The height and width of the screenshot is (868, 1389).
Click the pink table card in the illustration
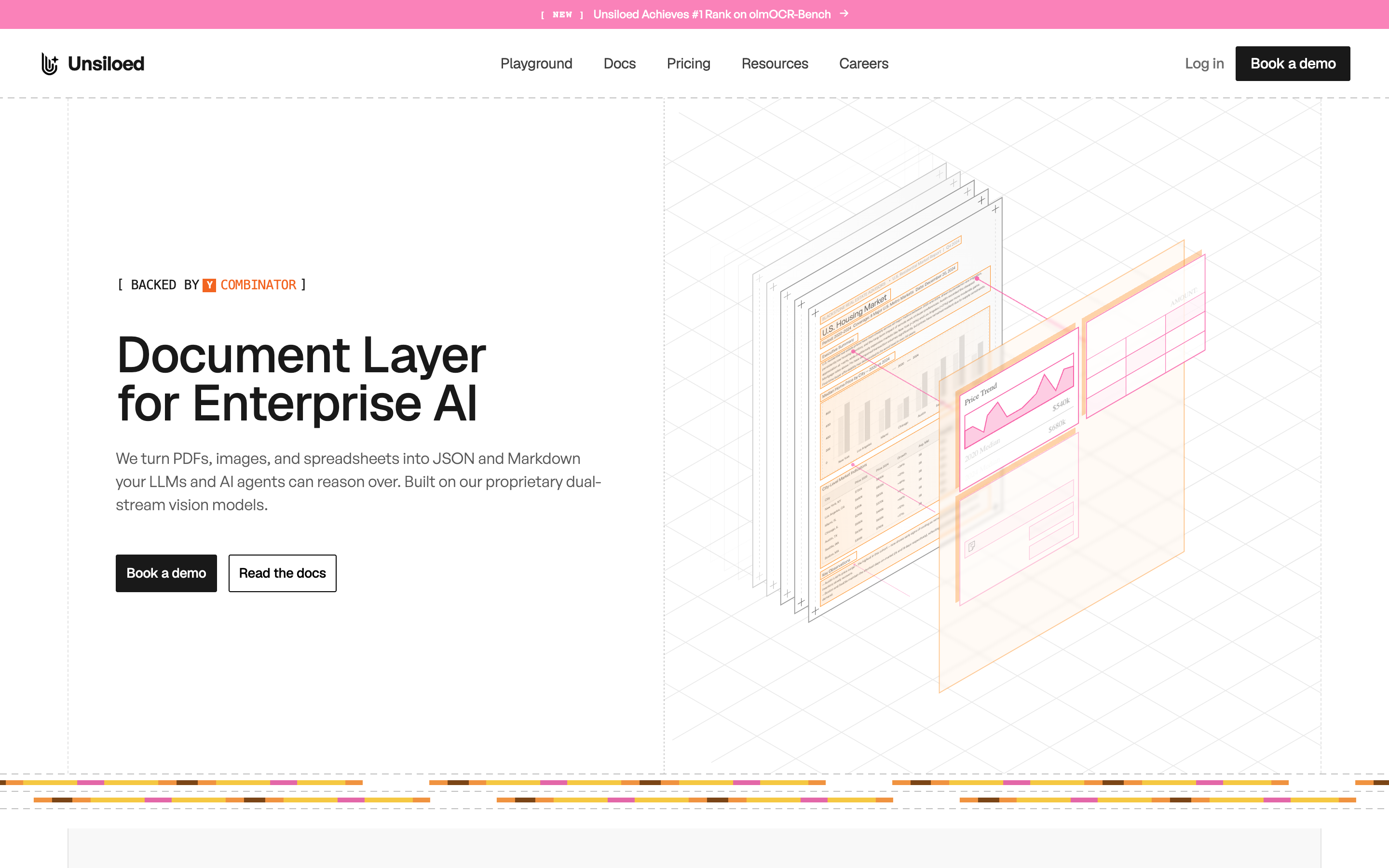pyautogui.click(x=1145, y=336)
